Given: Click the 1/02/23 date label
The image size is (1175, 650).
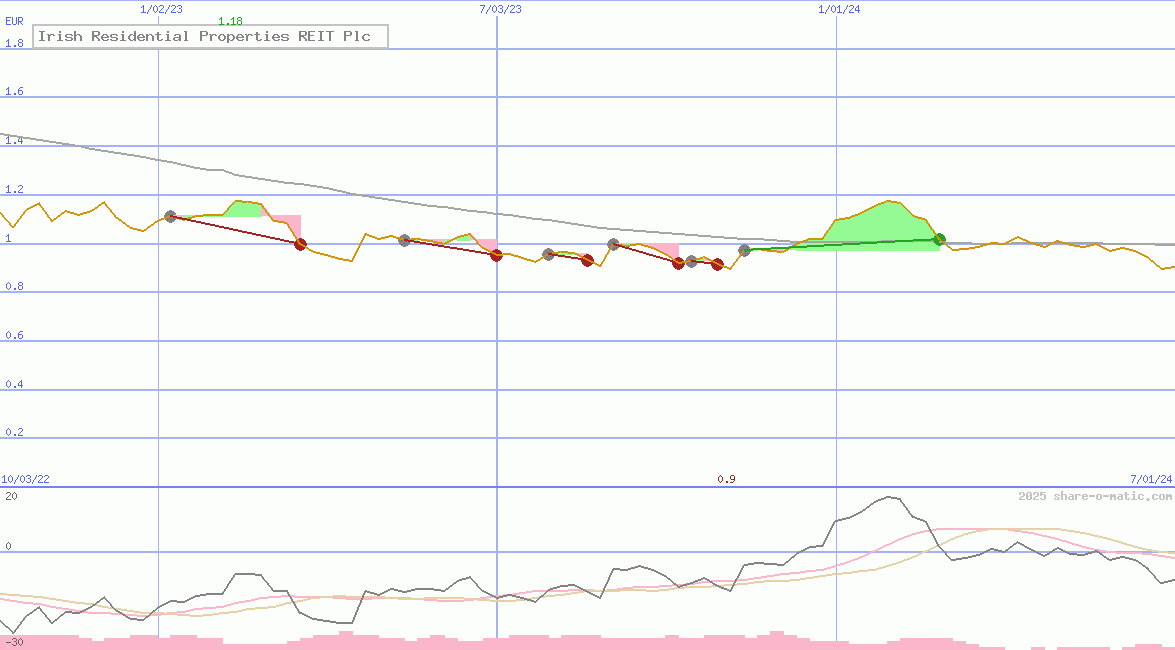Looking at the screenshot, I should [161, 9].
